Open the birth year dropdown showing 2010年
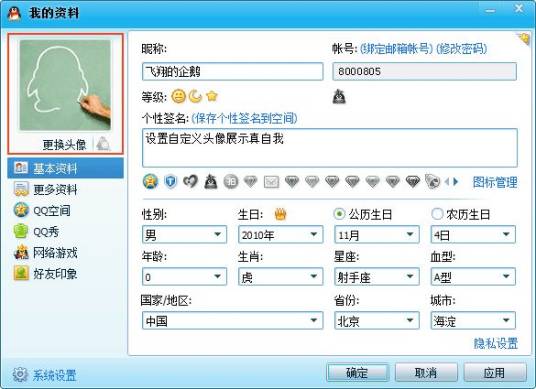This screenshot has height=389, width=536. pyautogui.click(x=280, y=234)
